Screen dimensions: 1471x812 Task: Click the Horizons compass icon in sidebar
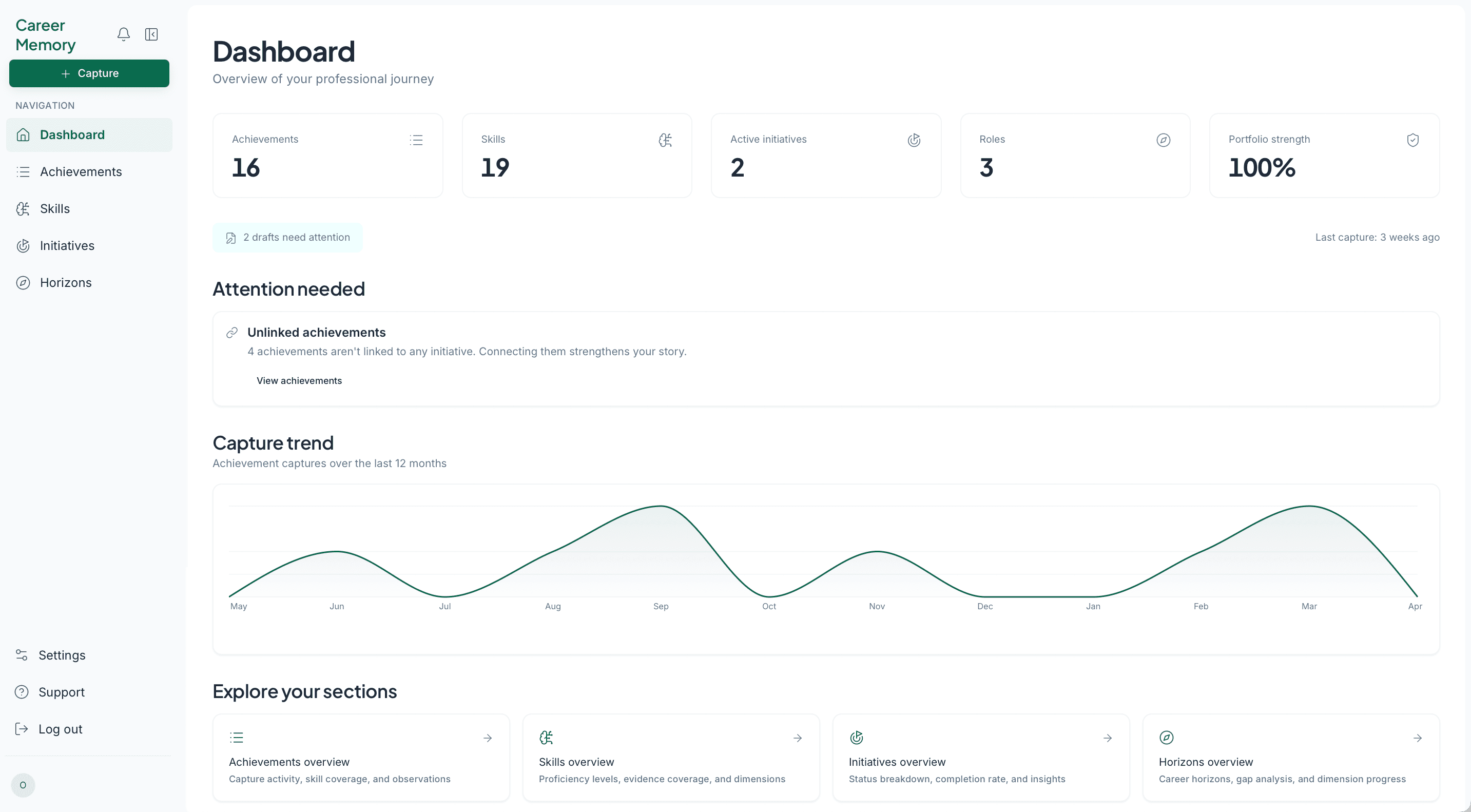pos(23,283)
